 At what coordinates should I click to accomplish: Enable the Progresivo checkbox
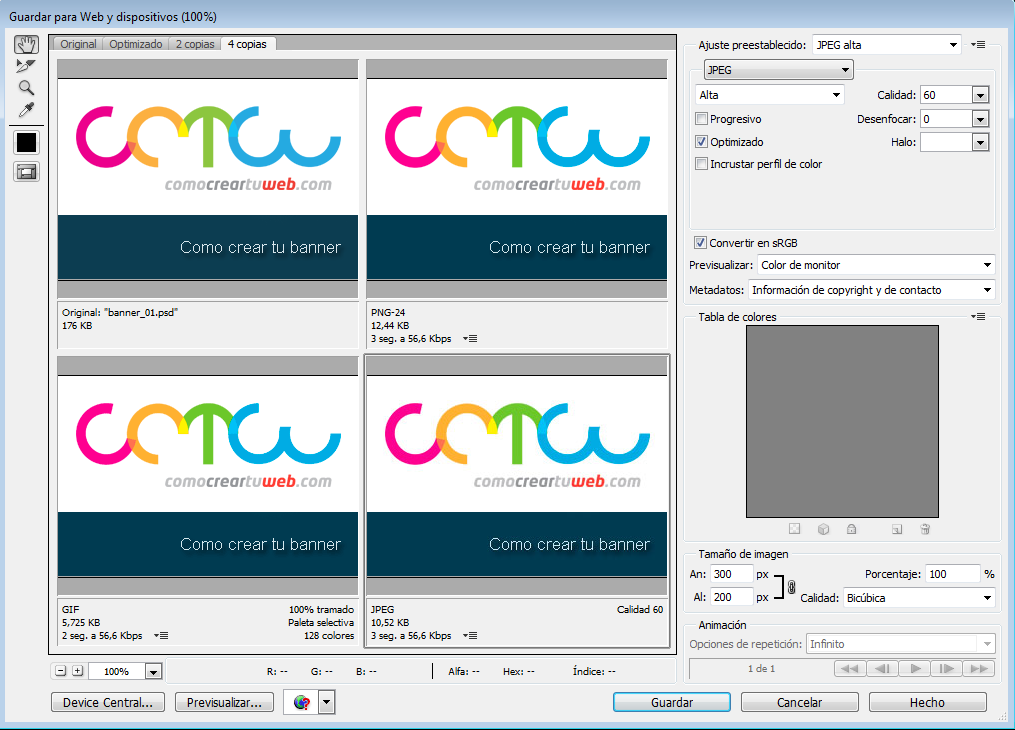click(701, 119)
